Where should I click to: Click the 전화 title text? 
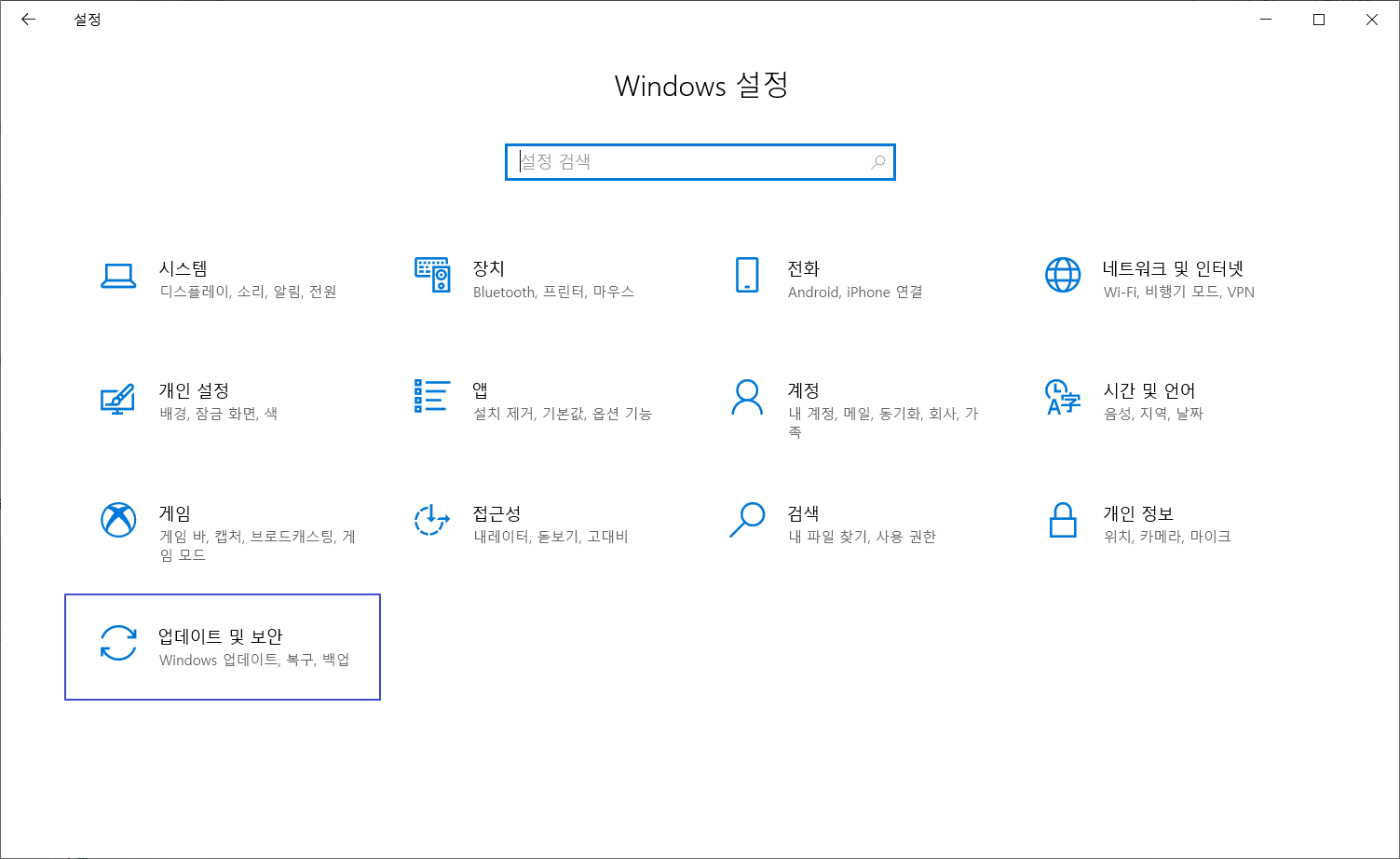click(x=803, y=268)
